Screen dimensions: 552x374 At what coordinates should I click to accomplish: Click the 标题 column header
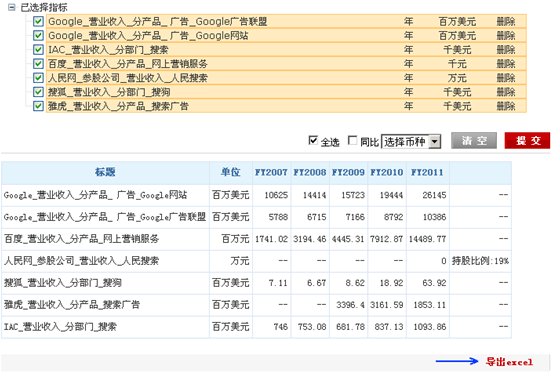click(105, 172)
